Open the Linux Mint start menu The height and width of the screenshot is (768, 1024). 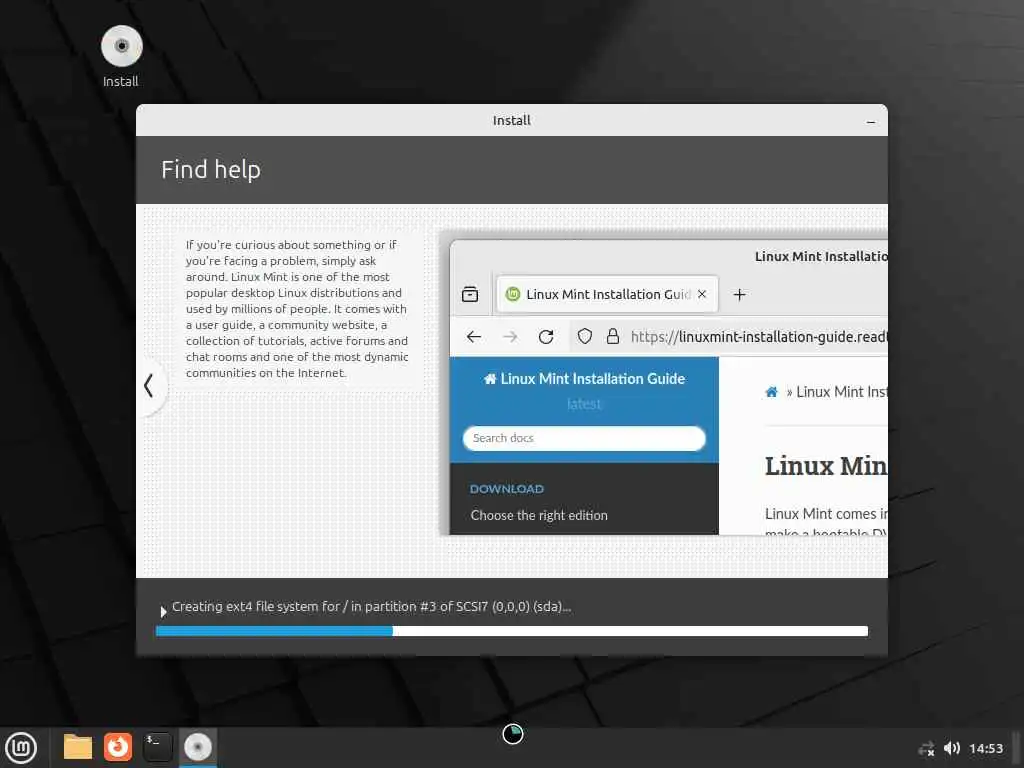click(x=21, y=748)
